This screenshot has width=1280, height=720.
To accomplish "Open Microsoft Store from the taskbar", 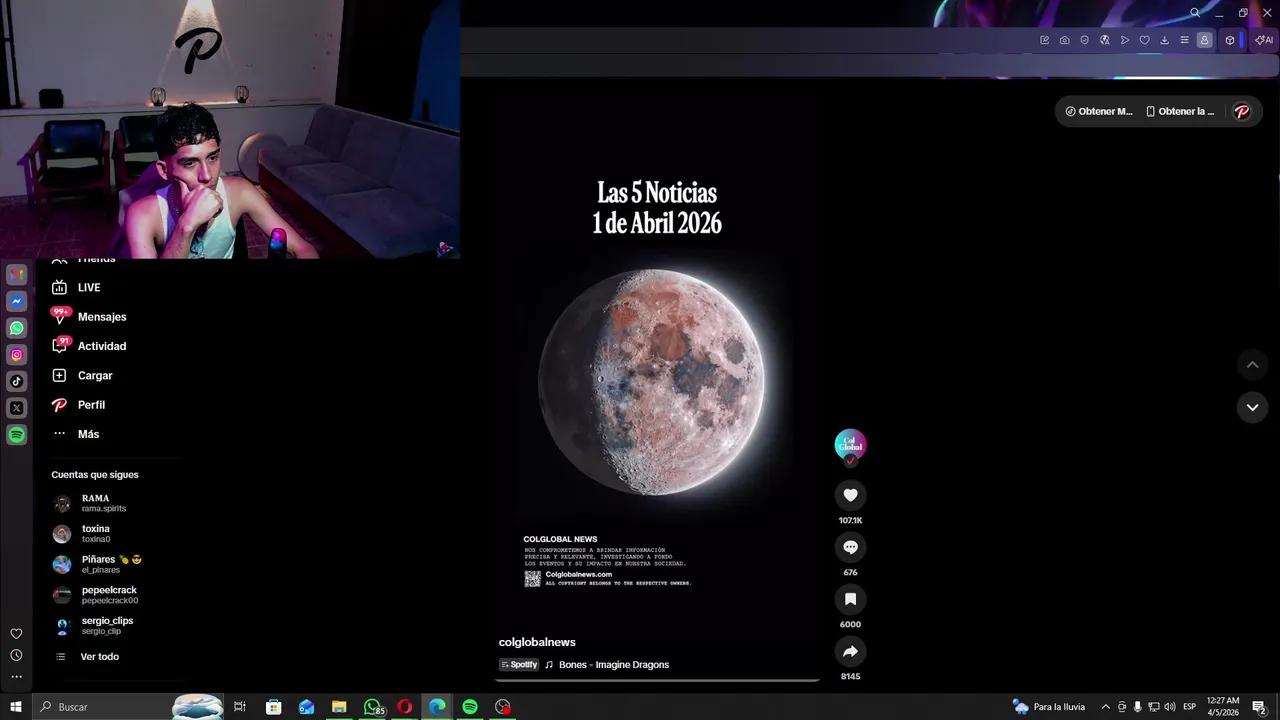I will tap(273, 707).
